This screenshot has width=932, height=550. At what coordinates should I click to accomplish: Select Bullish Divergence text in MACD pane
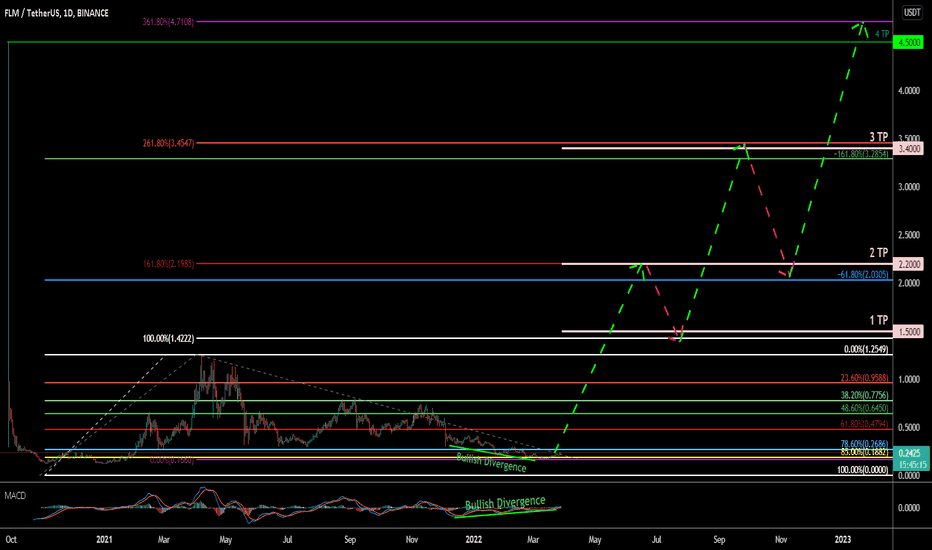[x=505, y=503]
